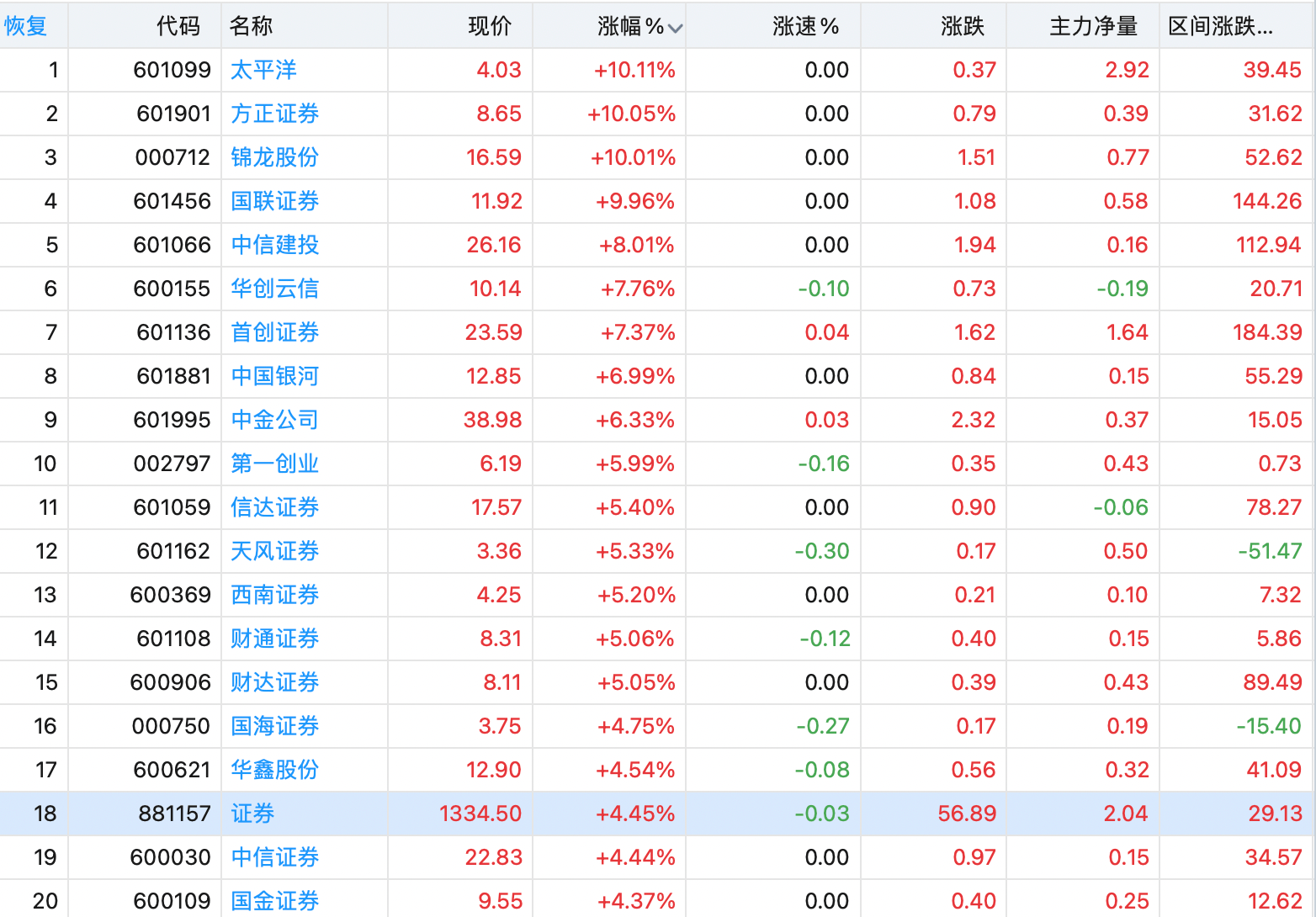The image size is (1316, 917).
Task: Sort by 涨速% column header
Action: (x=805, y=26)
